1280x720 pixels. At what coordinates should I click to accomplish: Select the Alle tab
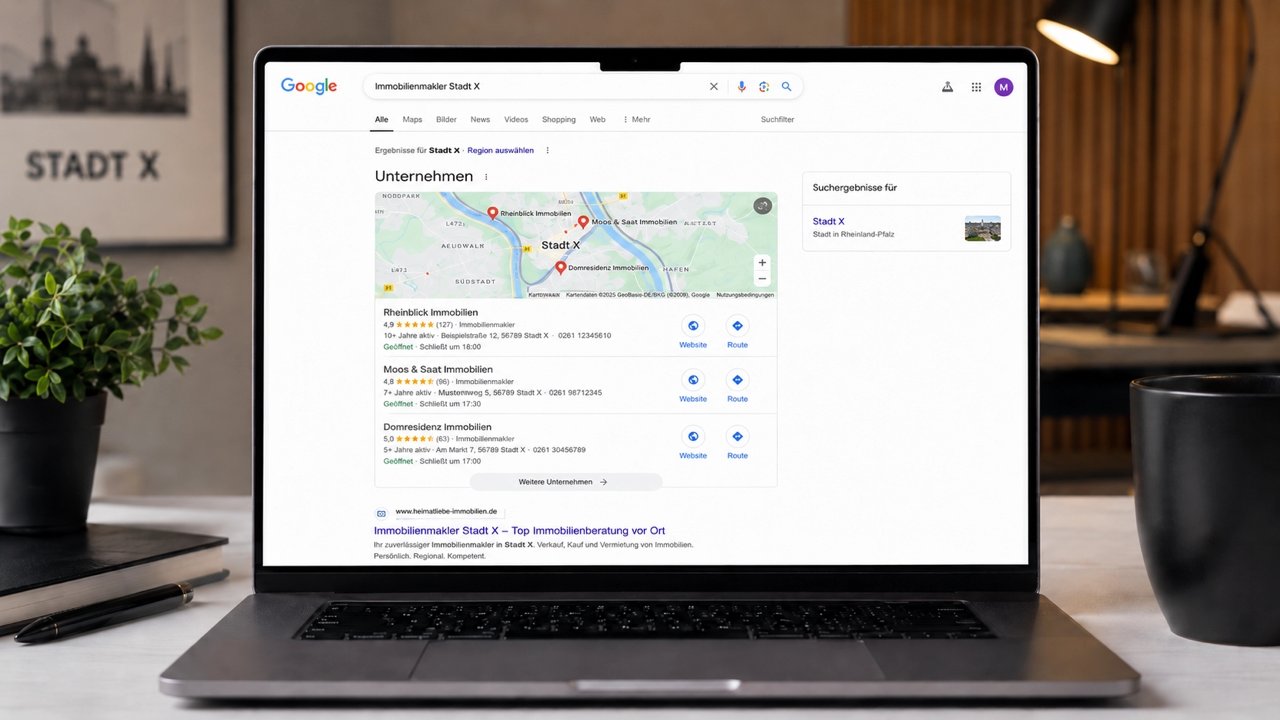[381, 119]
